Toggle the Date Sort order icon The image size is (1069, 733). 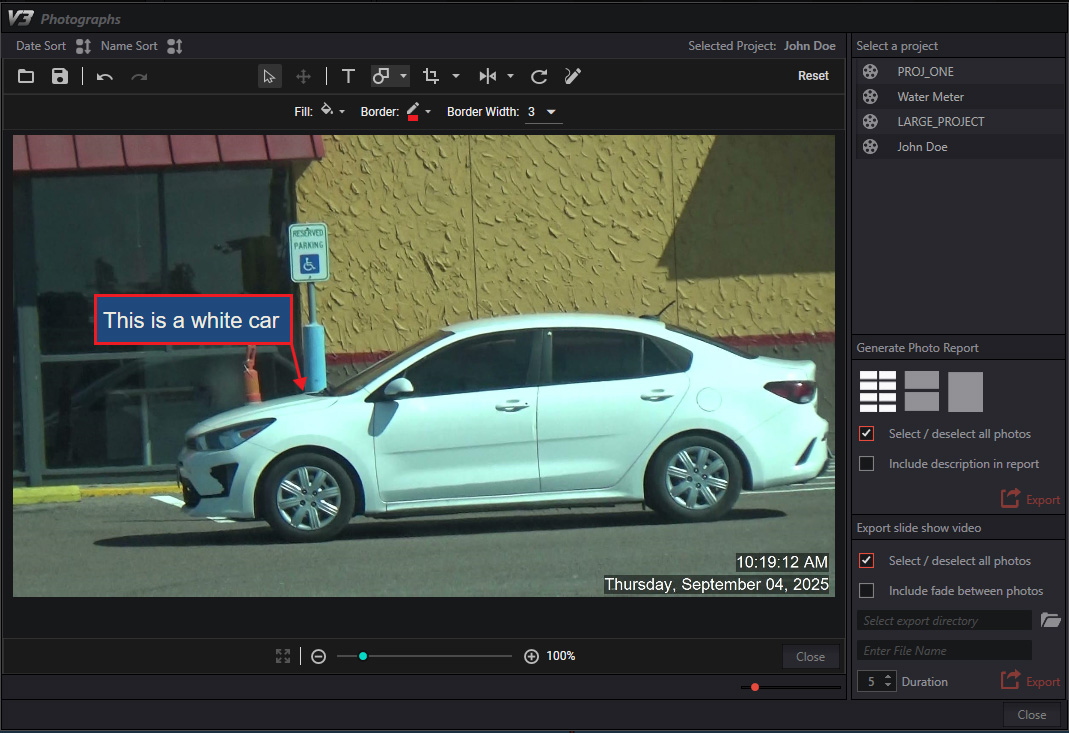(83, 46)
